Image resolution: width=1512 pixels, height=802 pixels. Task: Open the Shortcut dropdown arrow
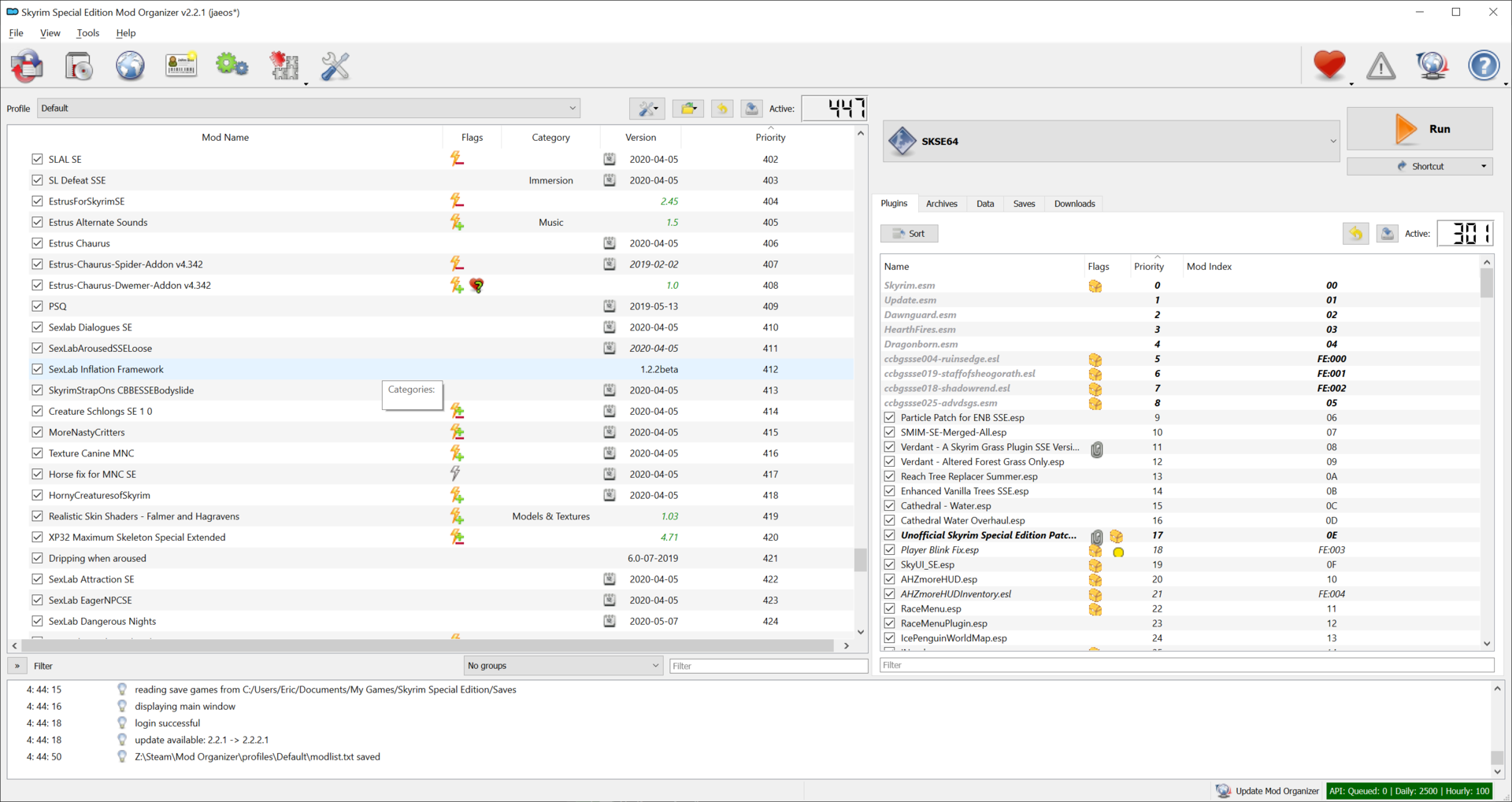tap(1484, 167)
